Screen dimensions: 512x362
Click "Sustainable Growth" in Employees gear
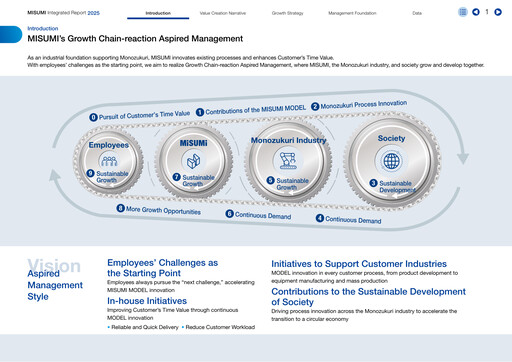[x=112, y=177]
